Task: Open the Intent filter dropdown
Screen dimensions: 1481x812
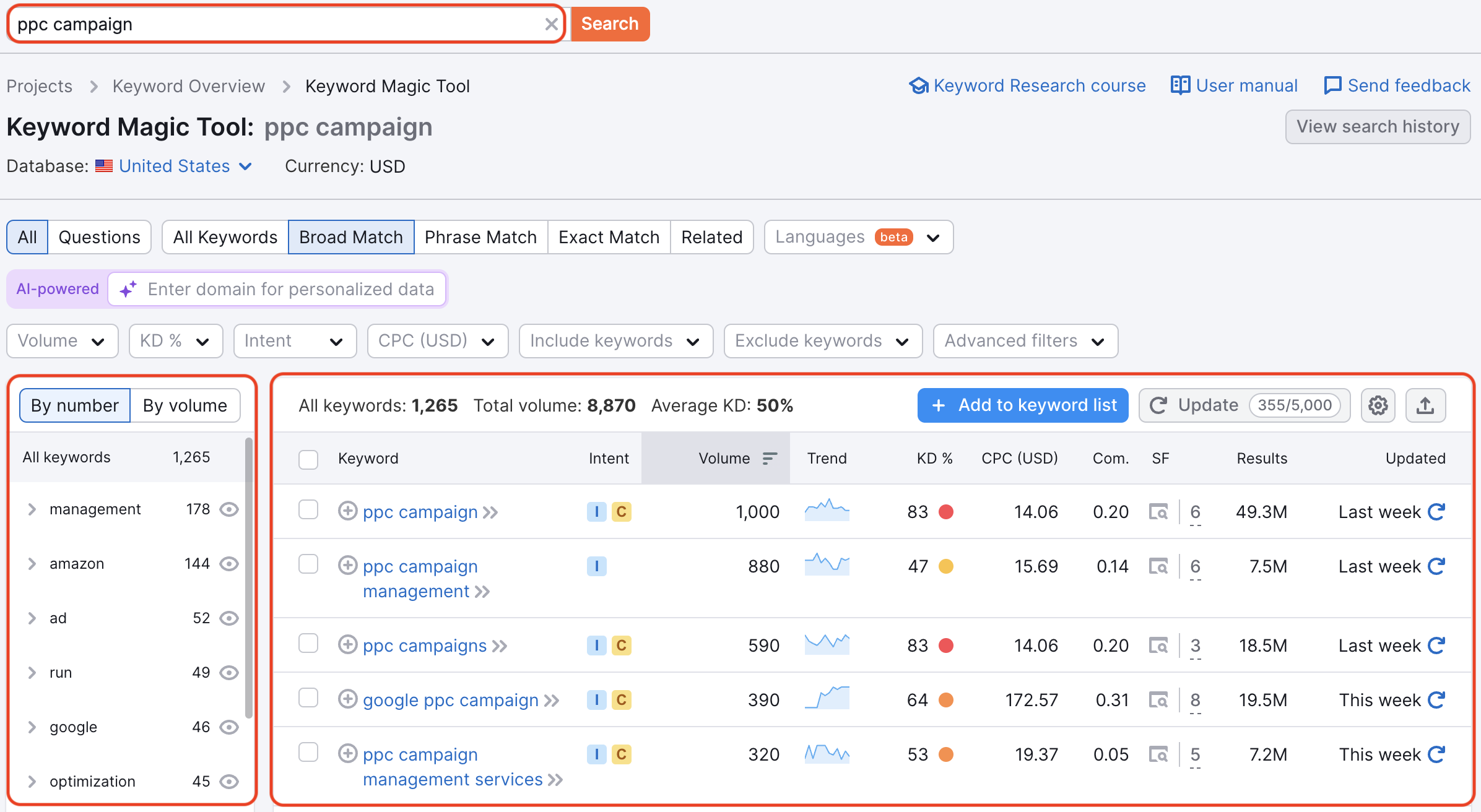Action: pyautogui.click(x=295, y=341)
